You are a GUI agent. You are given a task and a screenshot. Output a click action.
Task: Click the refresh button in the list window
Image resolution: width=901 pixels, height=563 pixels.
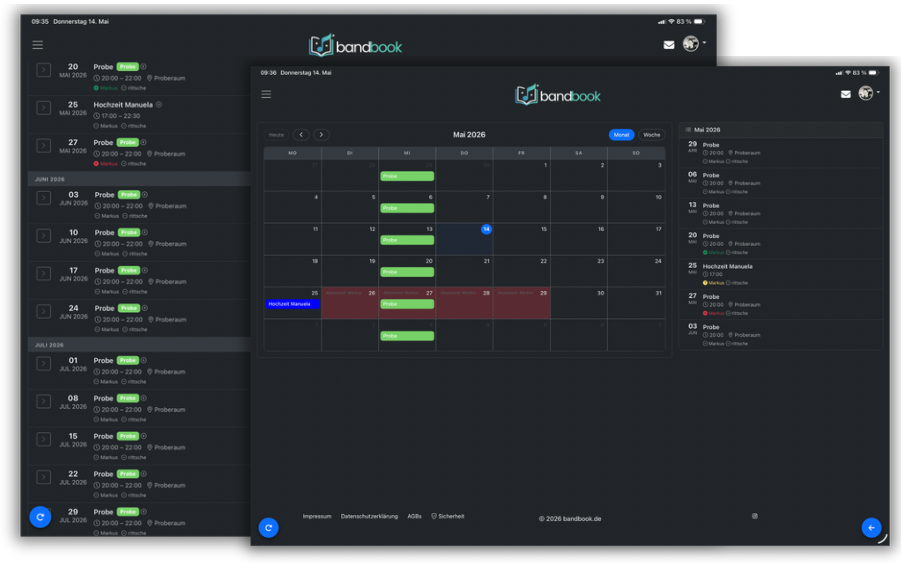[x=40, y=517]
